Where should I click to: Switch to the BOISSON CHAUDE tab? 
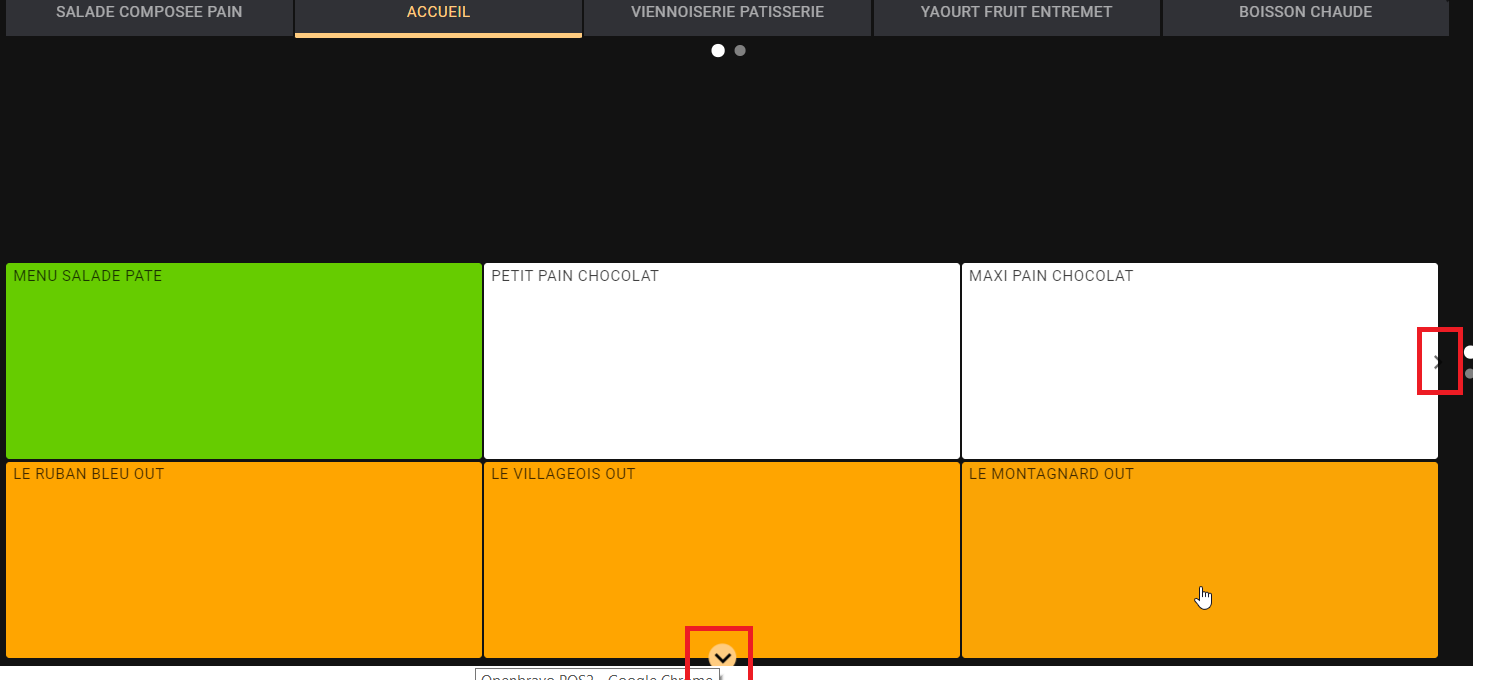pyautogui.click(x=1305, y=13)
